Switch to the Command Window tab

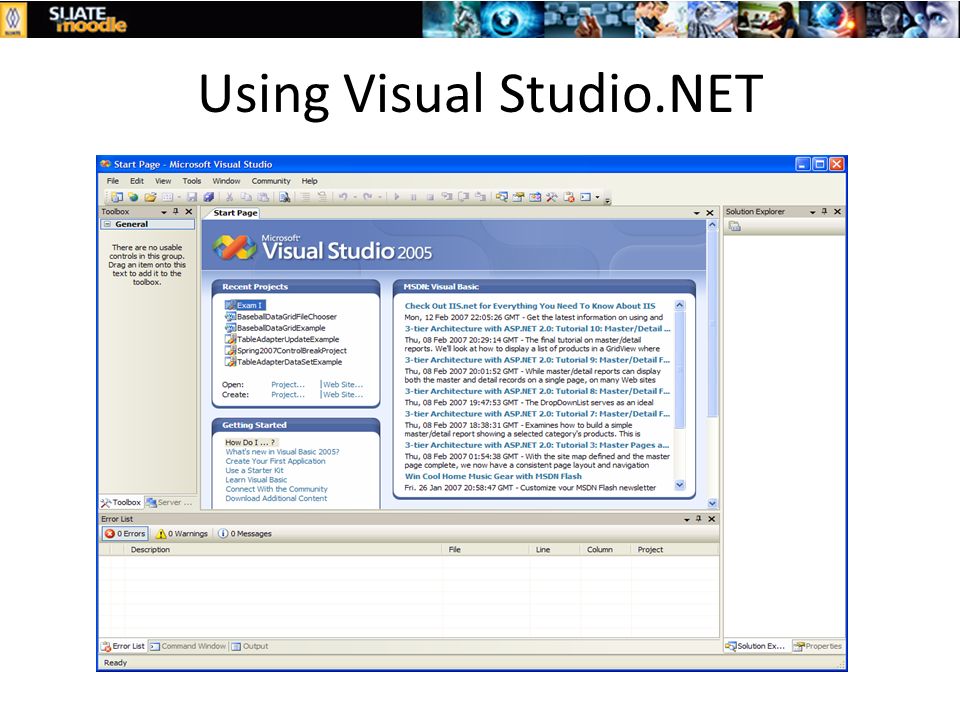[188, 646]
